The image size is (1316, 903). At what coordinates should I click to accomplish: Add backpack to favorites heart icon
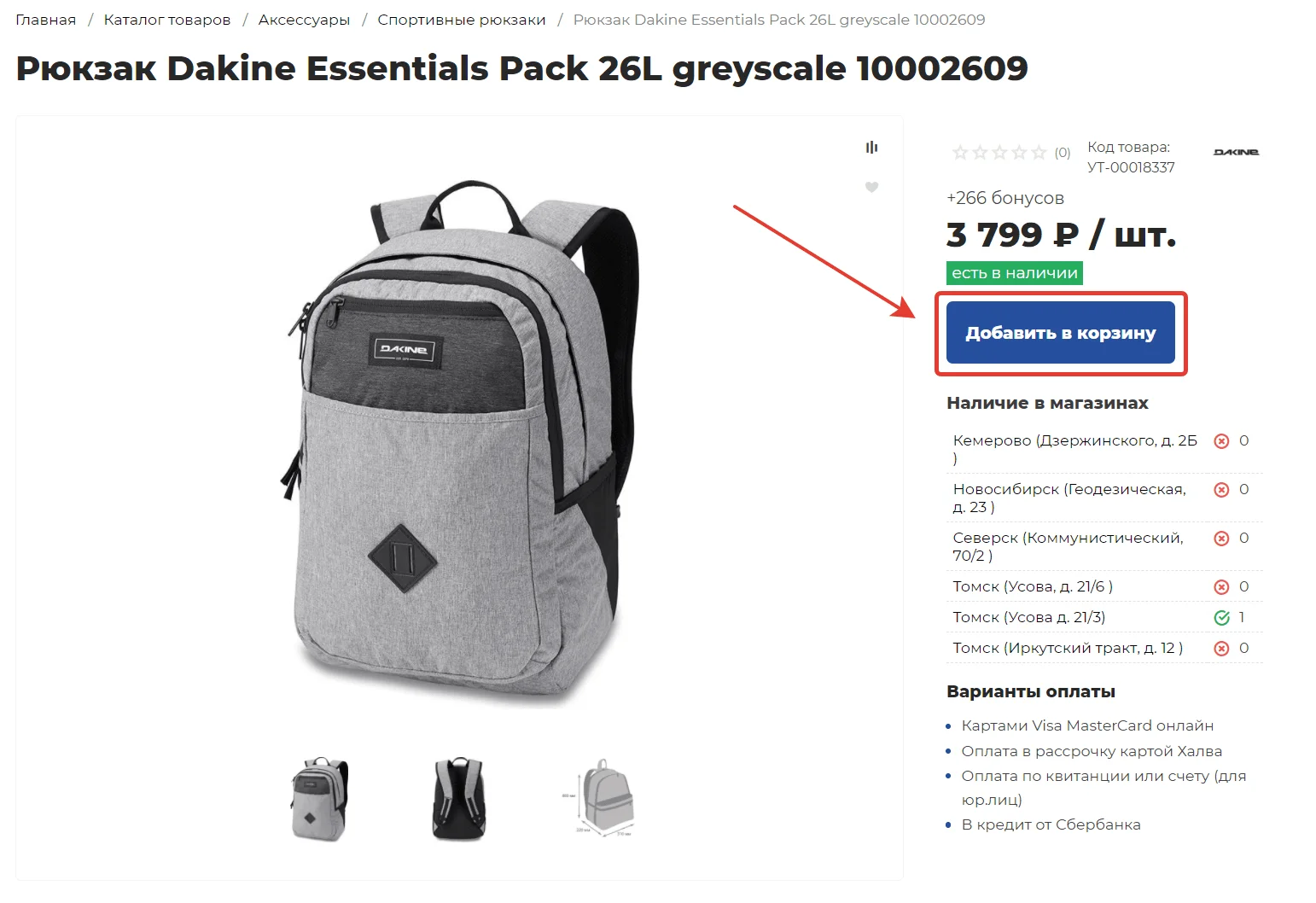pos(871,187)
